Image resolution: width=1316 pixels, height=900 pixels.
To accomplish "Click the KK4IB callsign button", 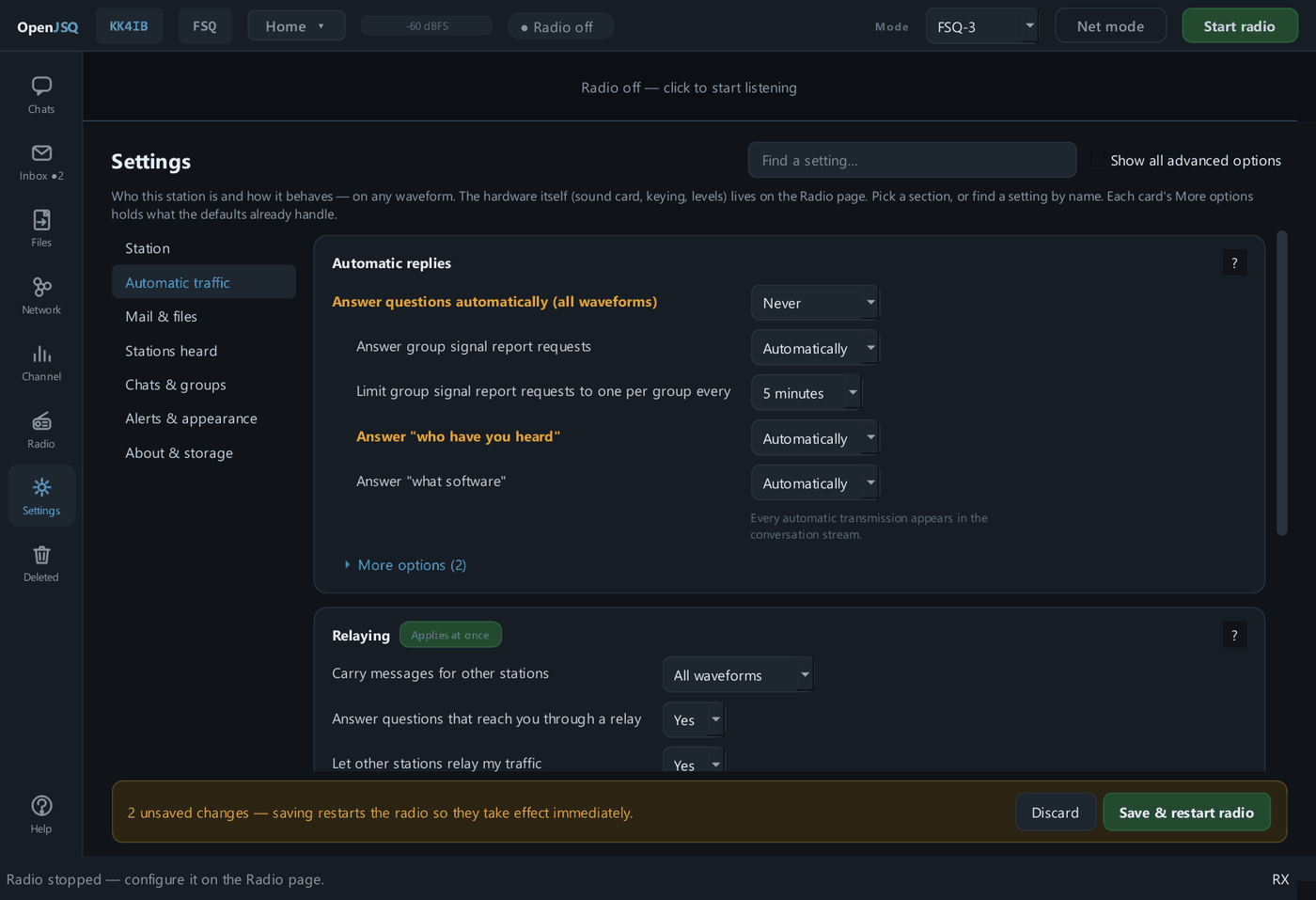I will coord(129,26).
